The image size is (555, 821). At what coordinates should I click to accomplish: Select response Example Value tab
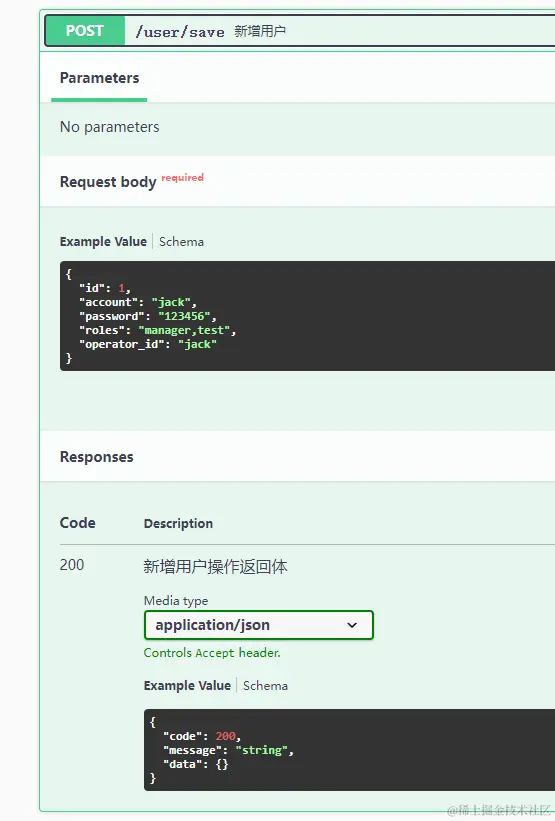(x=187, y=685)
